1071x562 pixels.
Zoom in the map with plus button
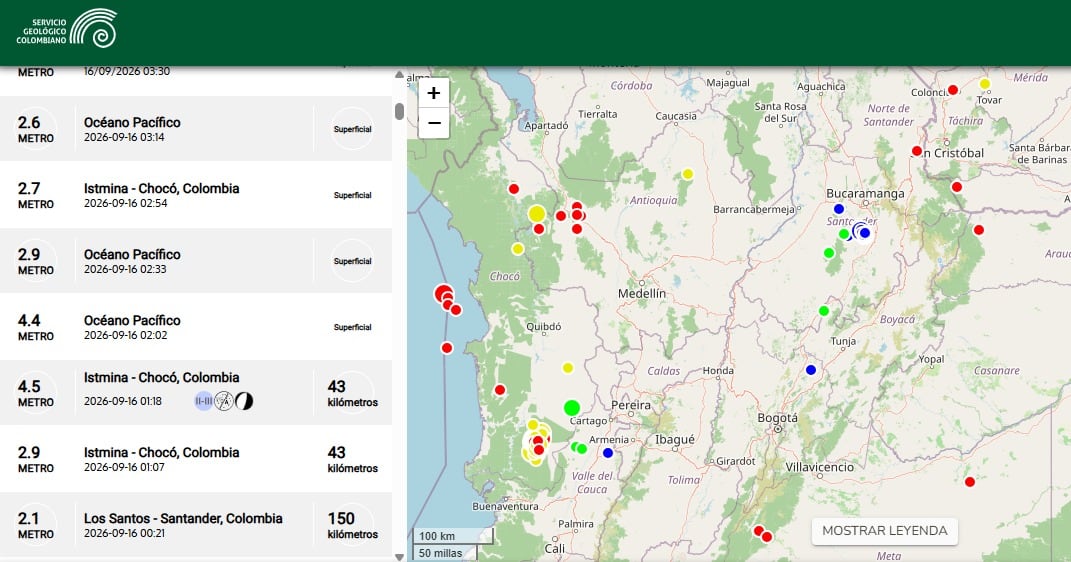(434, 93)
